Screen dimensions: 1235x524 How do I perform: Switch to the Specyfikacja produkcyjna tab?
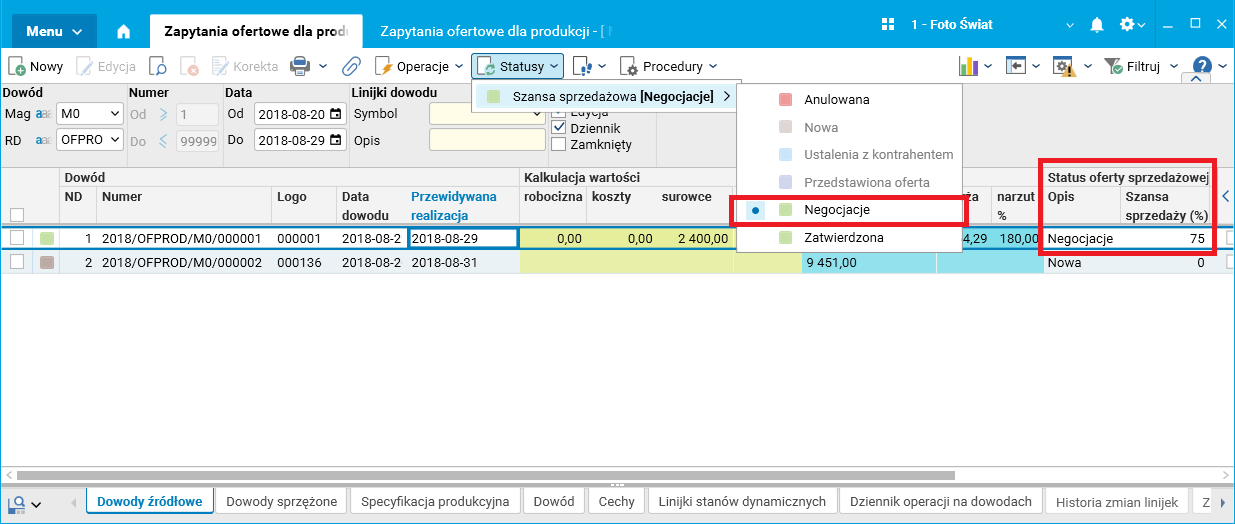click(435, 501)
